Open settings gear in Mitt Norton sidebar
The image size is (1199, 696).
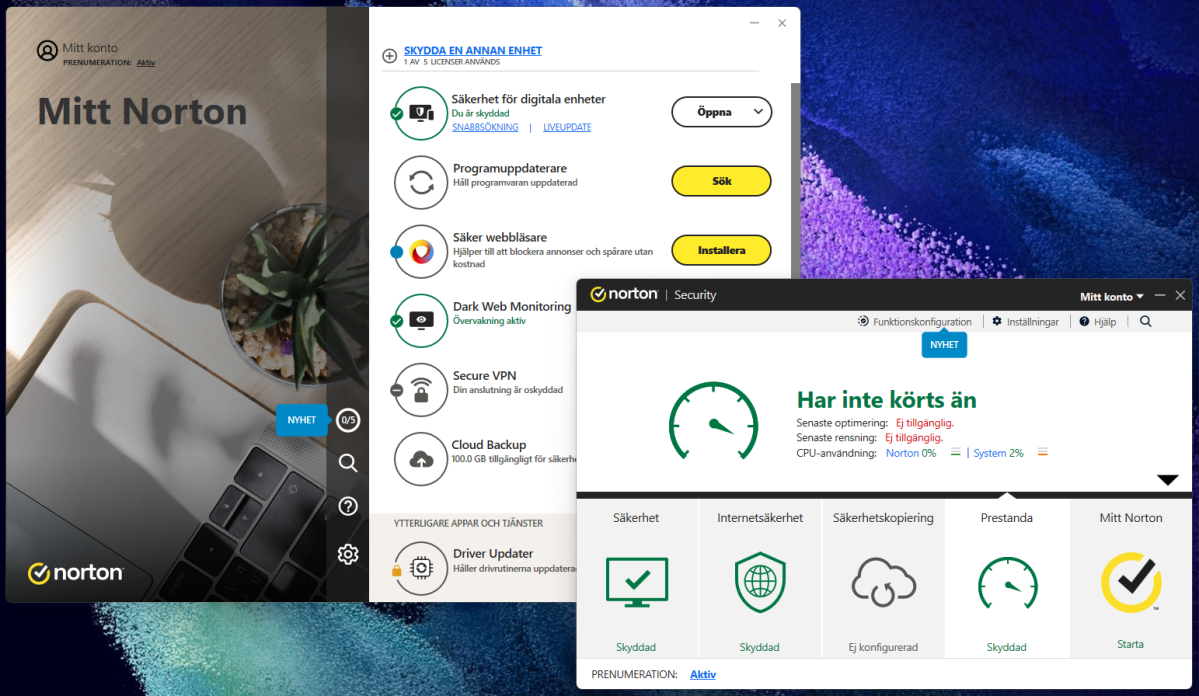pos(348,554)
